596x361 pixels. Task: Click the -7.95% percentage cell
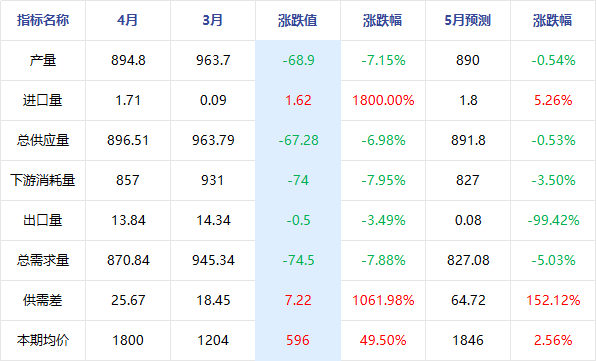click(383, 180)
